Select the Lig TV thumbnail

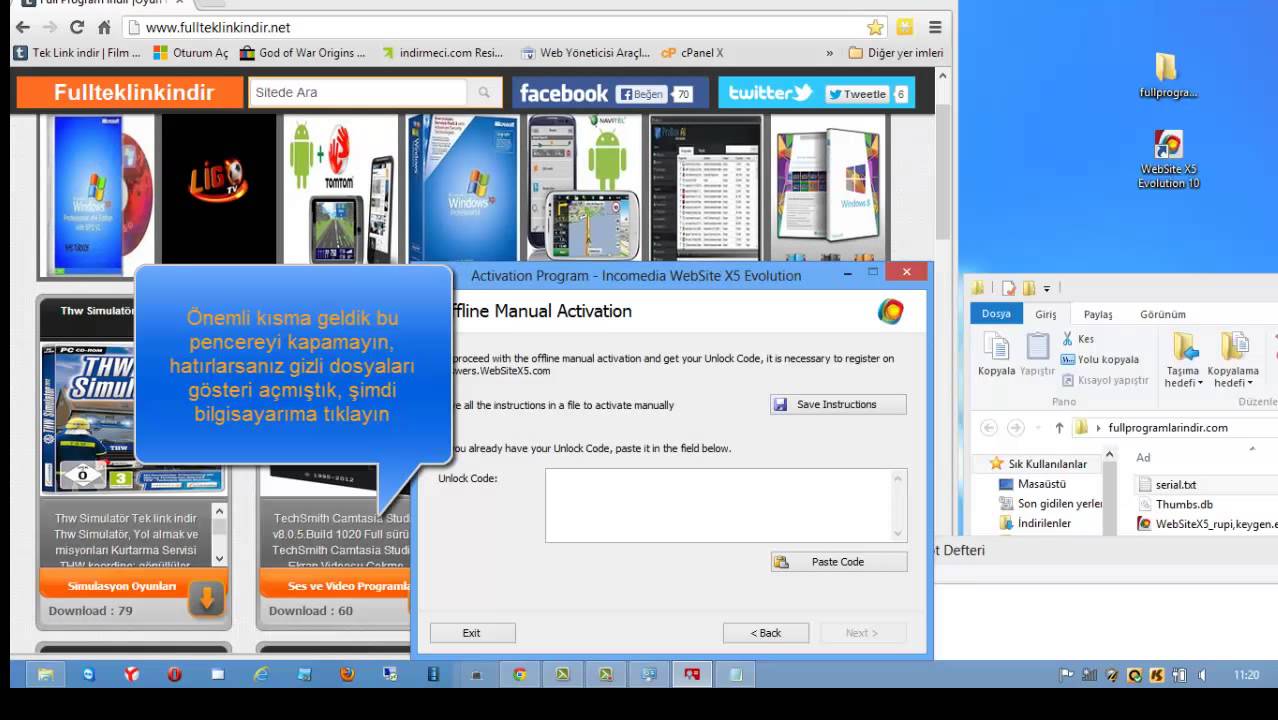point(218,186)
